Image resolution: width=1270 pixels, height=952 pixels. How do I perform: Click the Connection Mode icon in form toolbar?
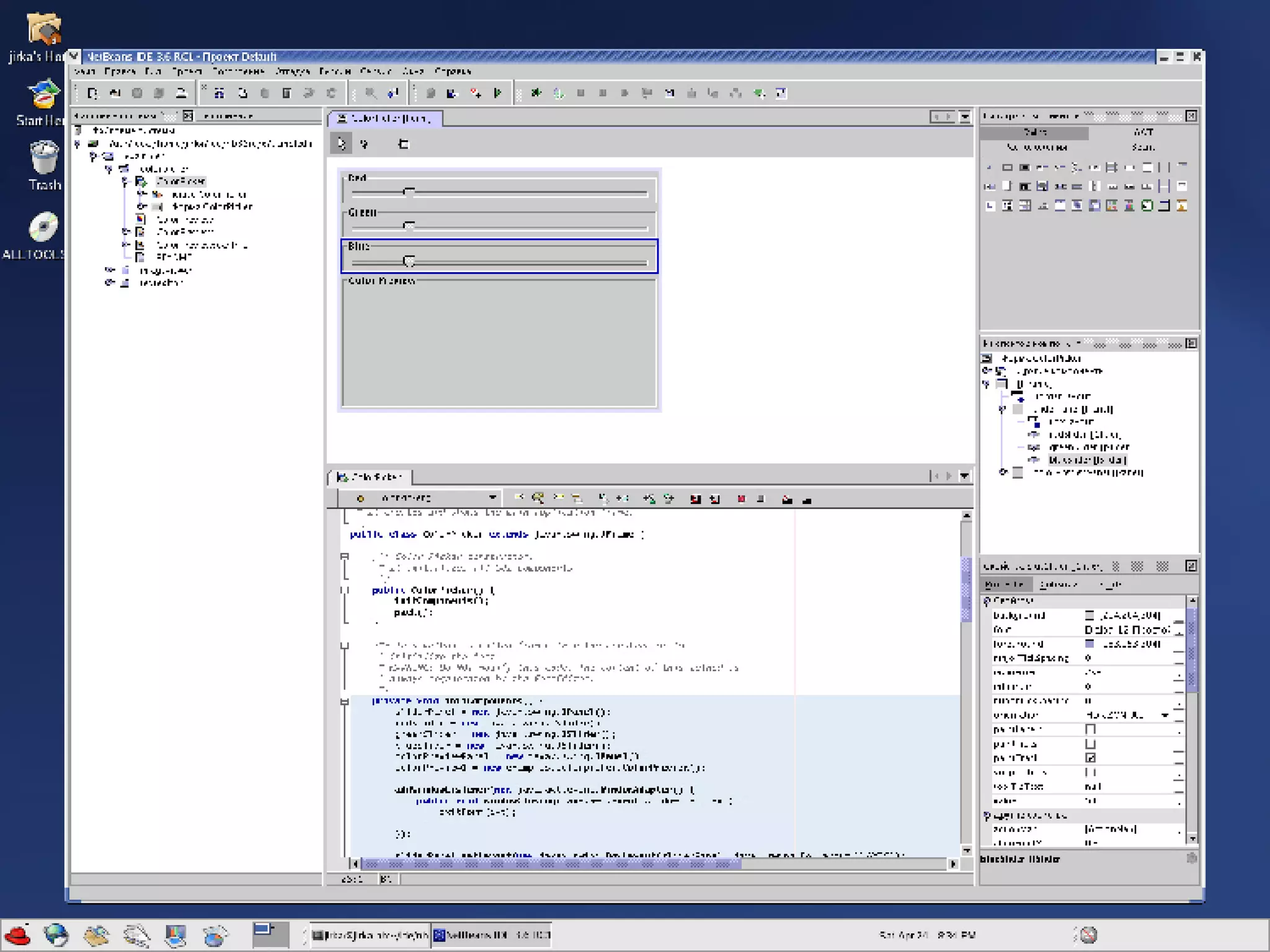click(x=365, y=144)
